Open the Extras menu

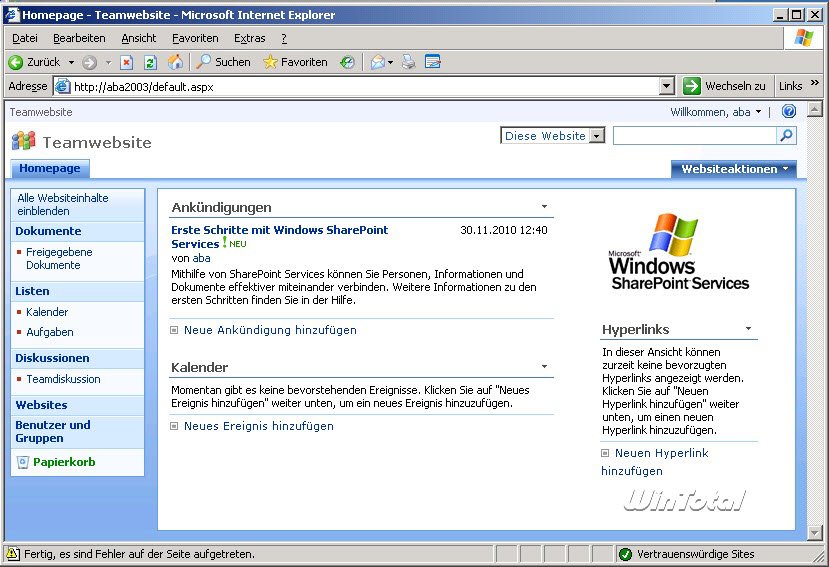[250, 38]
